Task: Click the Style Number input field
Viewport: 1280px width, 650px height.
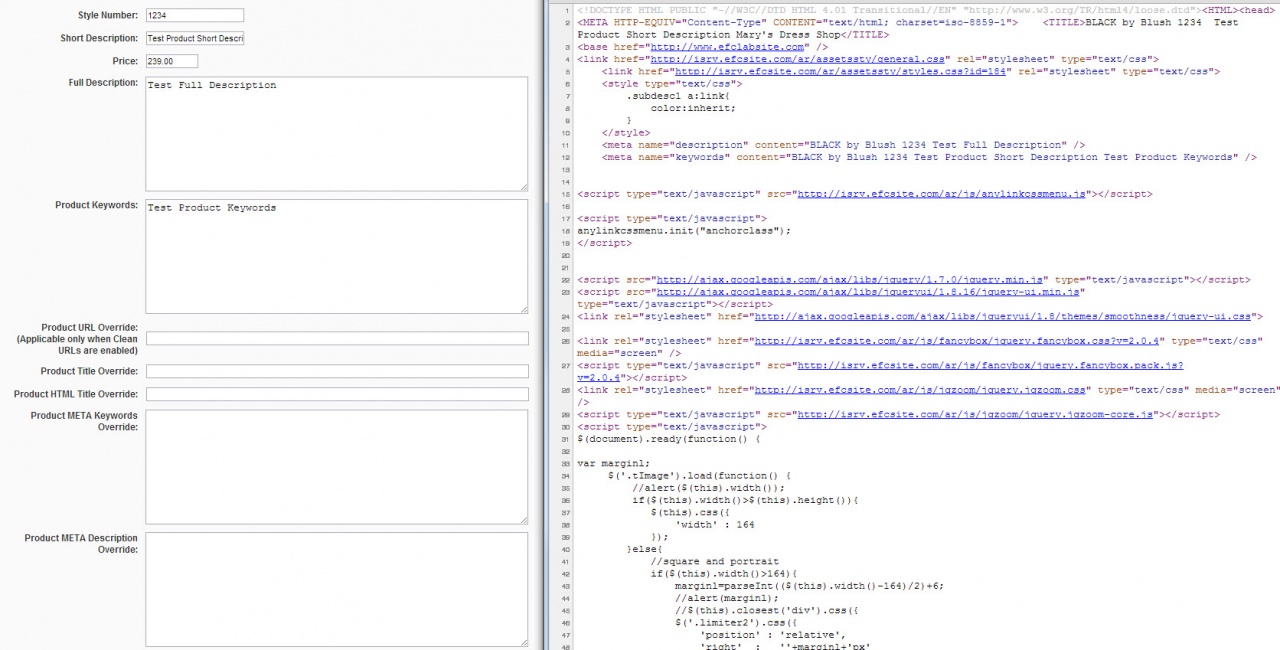Action: tap(194, 15)
